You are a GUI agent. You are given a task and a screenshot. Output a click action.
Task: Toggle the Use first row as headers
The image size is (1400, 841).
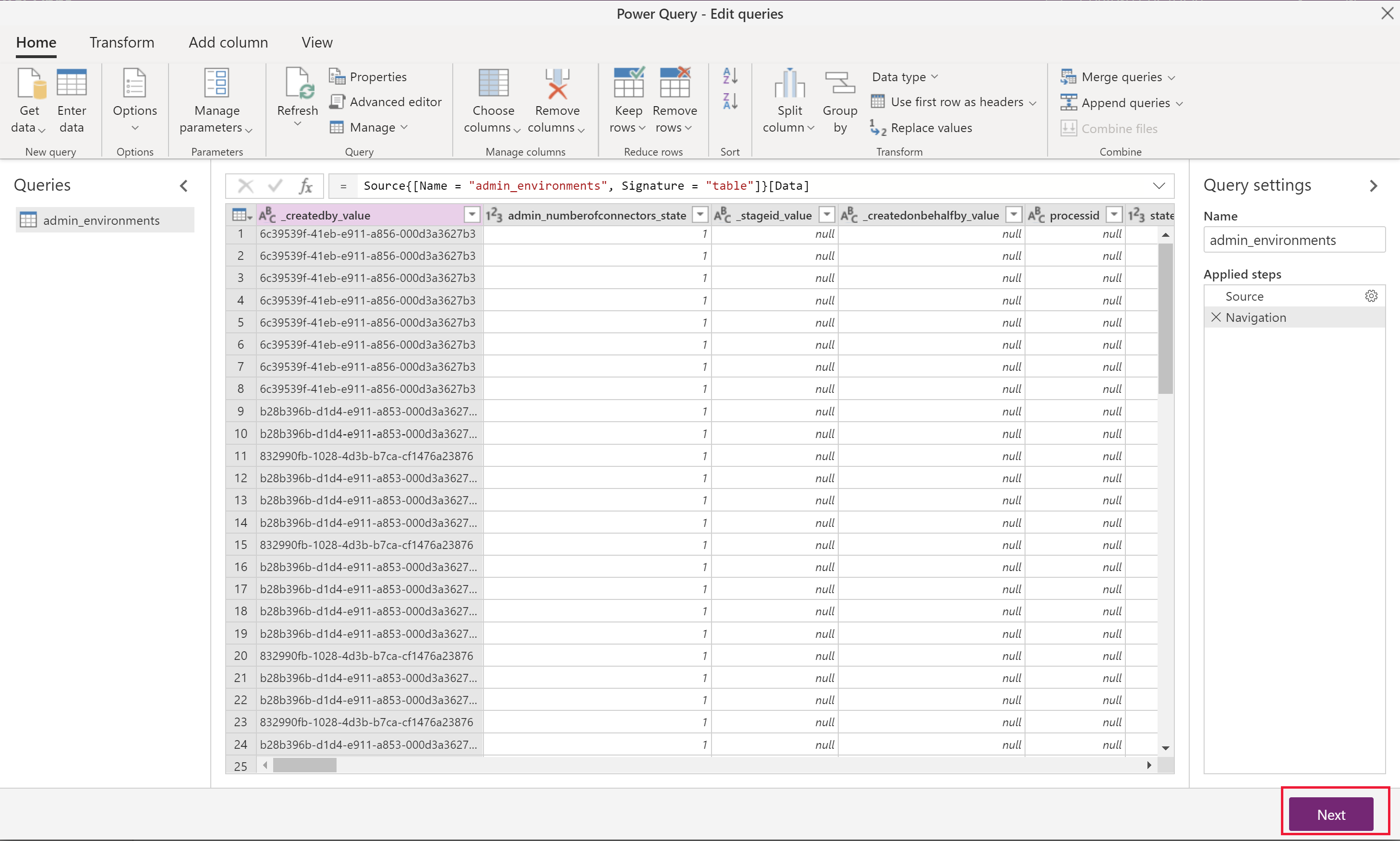955,102
